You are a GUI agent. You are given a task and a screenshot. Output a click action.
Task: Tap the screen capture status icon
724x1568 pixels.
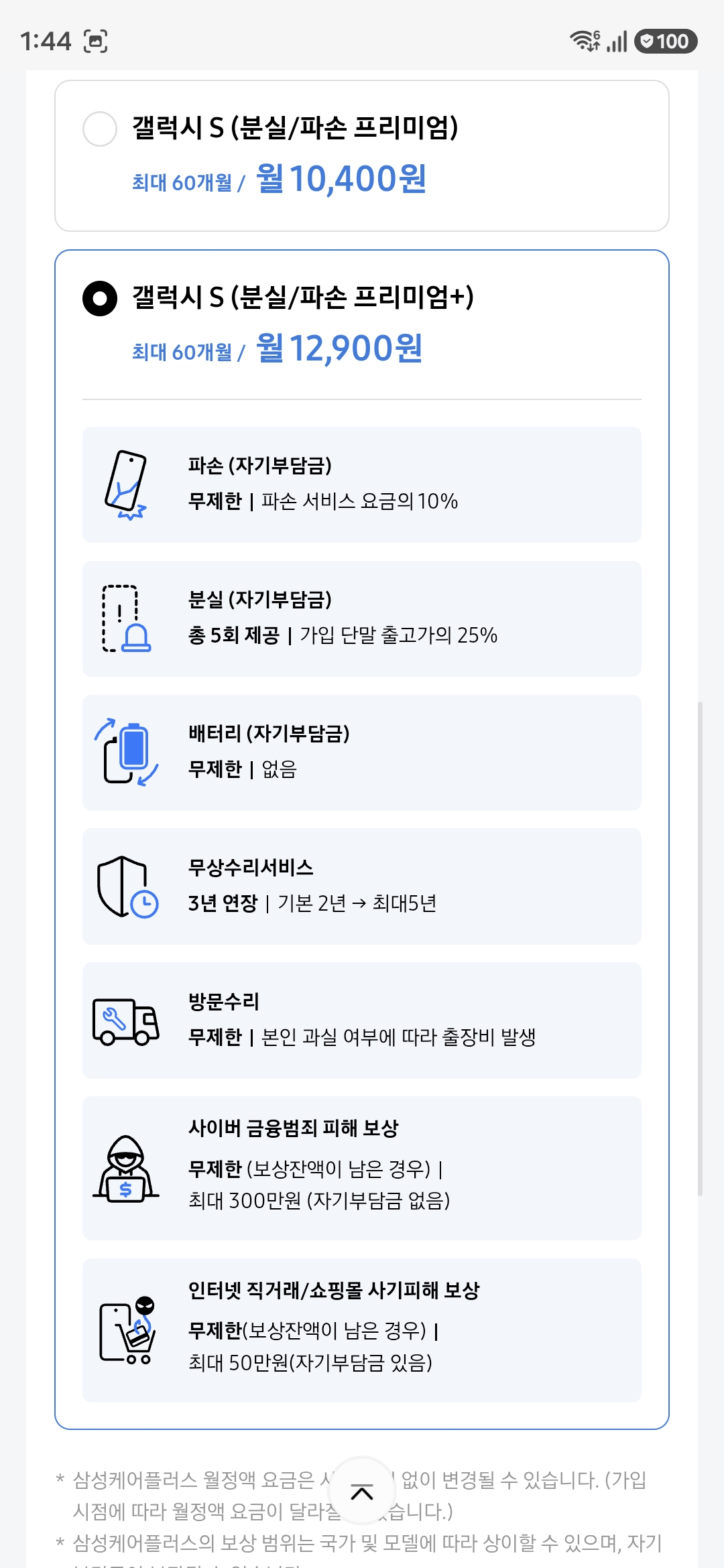[95, 42]
